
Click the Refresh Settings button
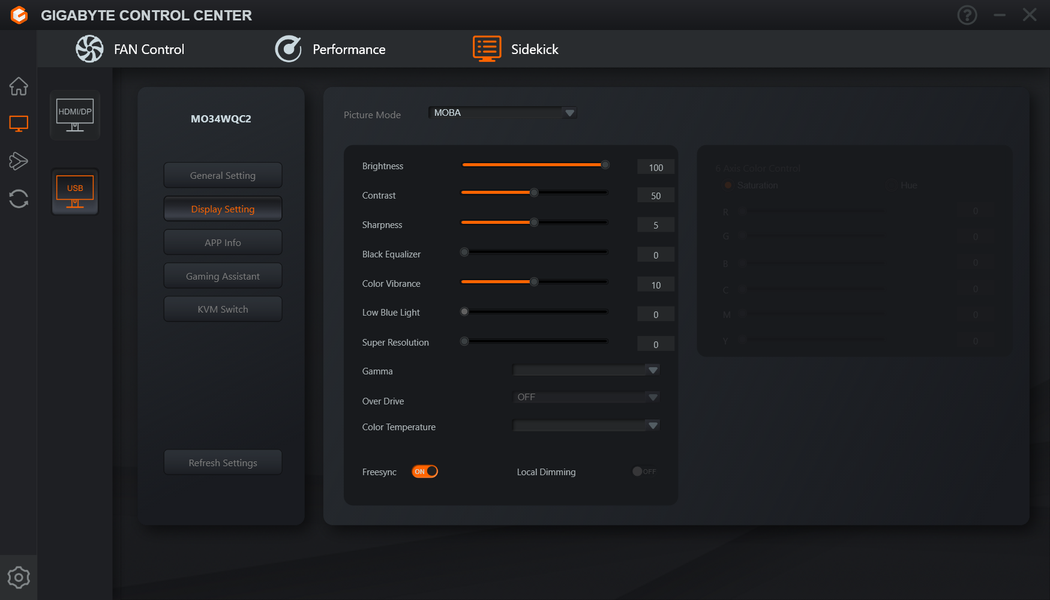point(222,463)
